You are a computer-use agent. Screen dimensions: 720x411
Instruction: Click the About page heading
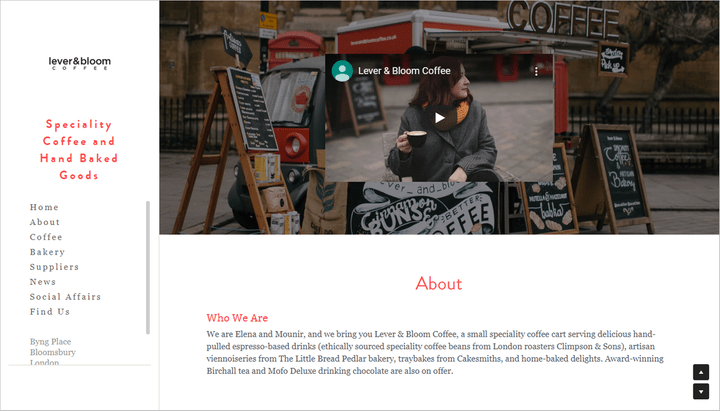tap(439, 284)
